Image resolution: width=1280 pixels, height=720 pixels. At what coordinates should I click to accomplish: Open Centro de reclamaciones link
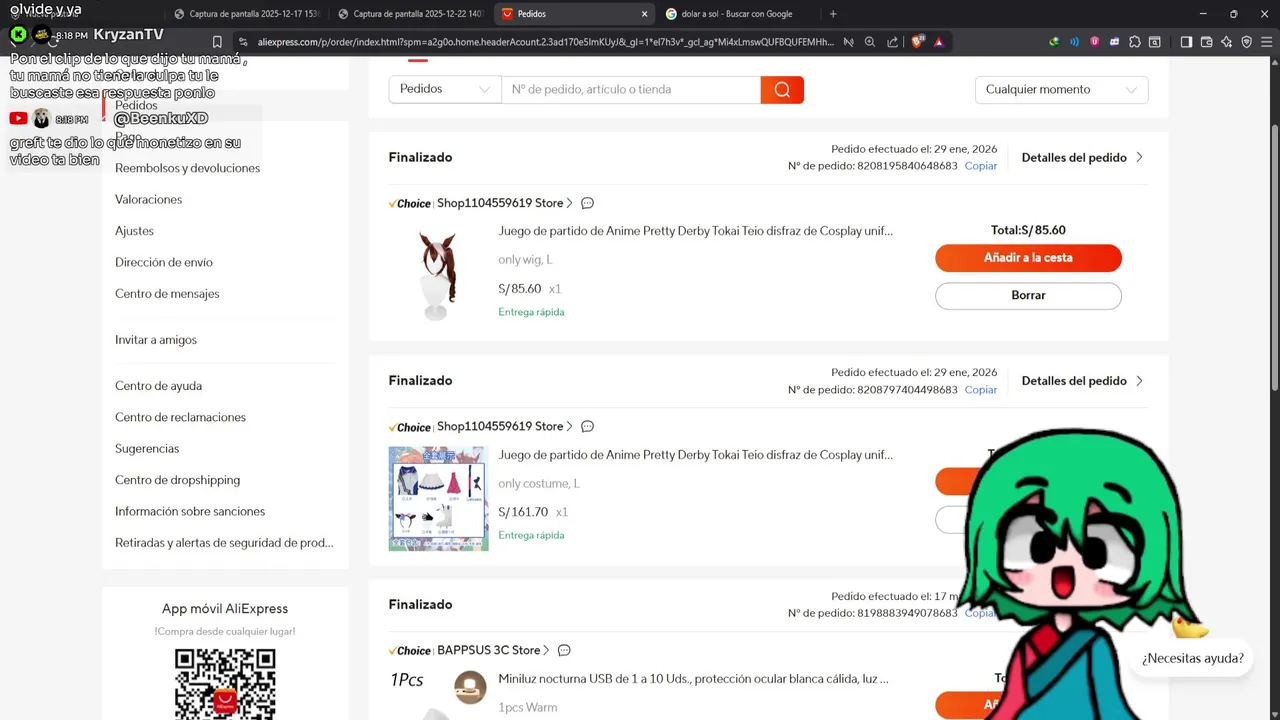(x=180, y=417)
